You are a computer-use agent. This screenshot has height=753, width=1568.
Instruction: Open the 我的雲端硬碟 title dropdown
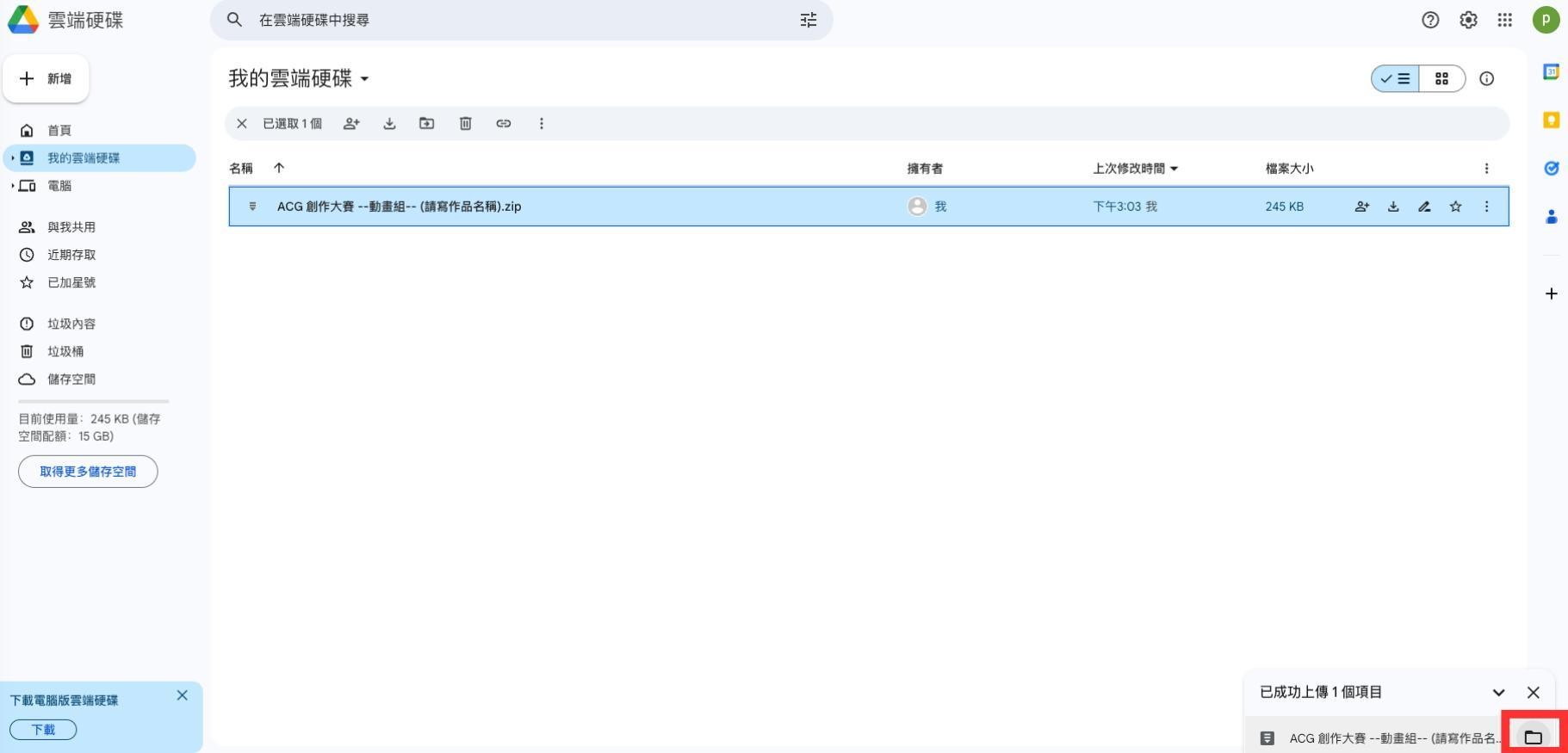[x=365, y=79]
